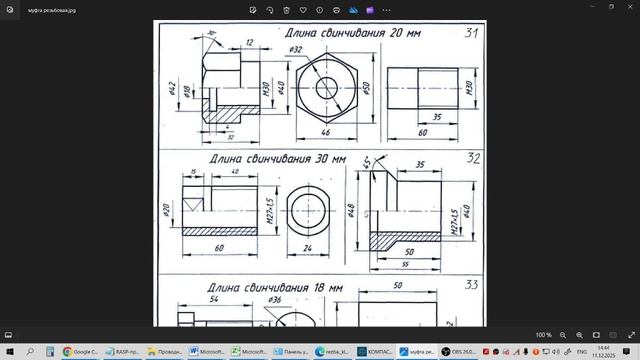Screen dimensions: 640x360
Task: Delete the image with the trash icon
Action: 287,10
